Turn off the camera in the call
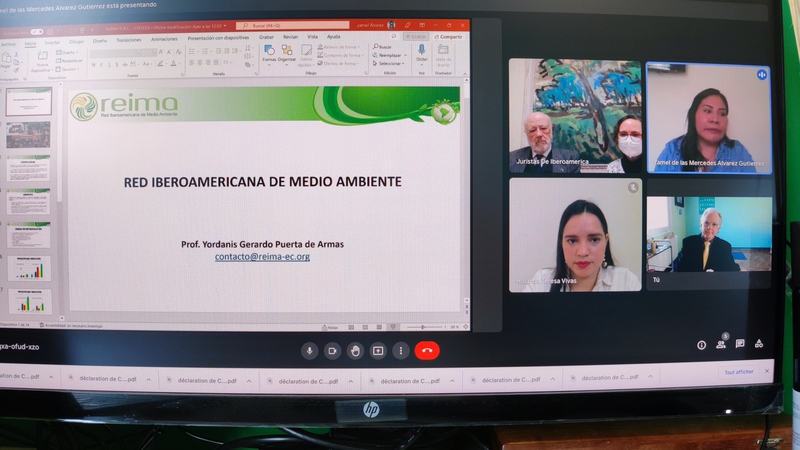The height and width of the screenshot is (450, 800). point(332,351)
